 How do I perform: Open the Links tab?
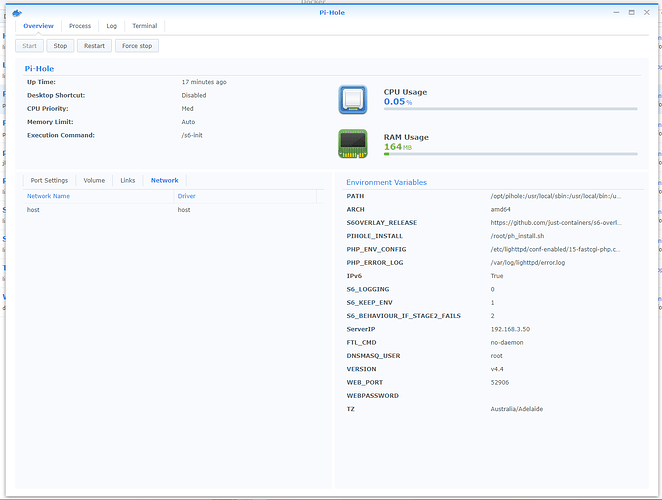(x=127, y=181)
